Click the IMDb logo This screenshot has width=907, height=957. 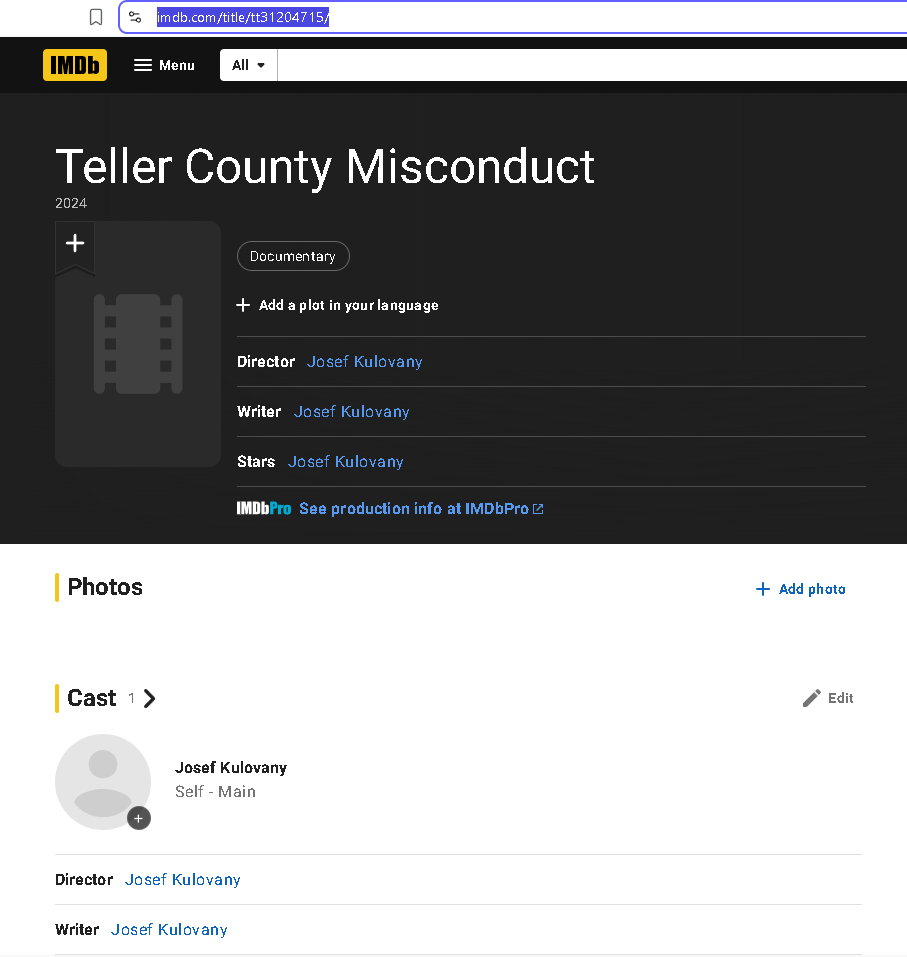75,65
